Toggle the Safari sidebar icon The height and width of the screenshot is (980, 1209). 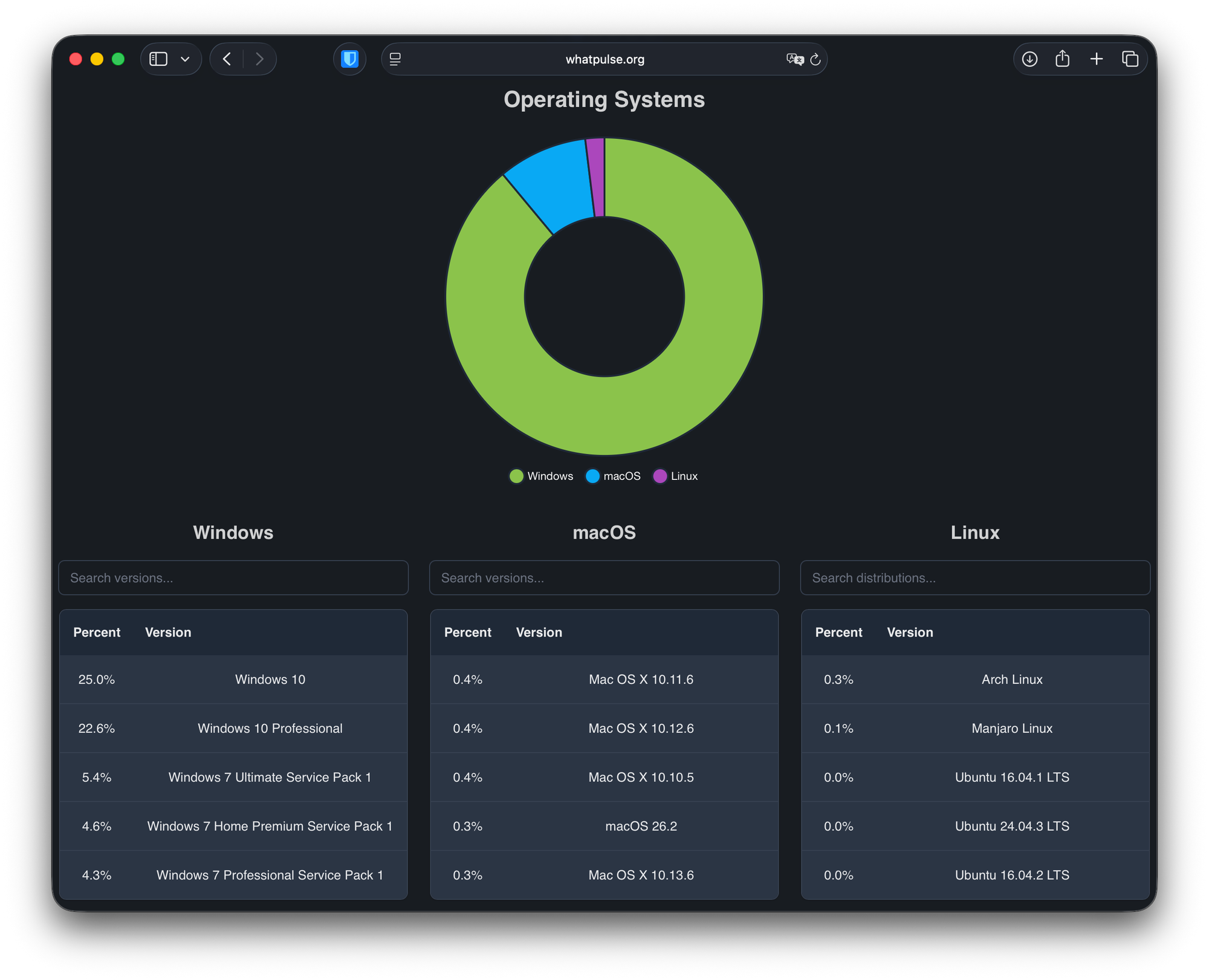pos(158,59)
